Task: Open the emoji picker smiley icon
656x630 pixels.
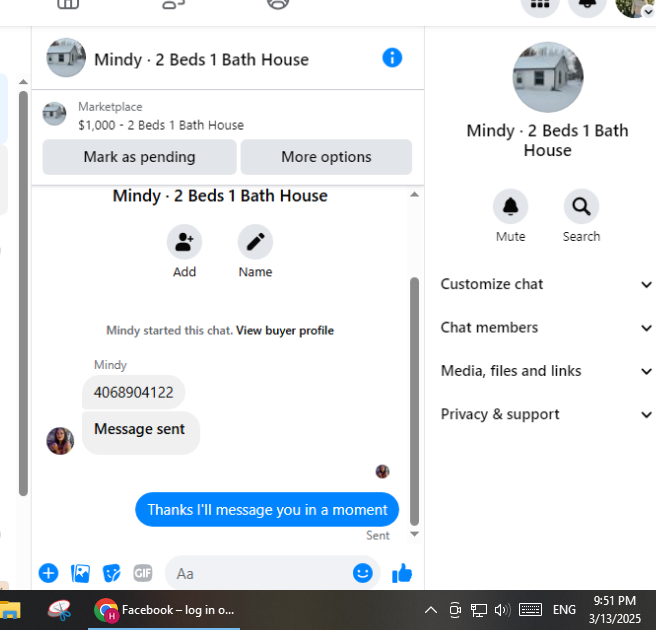Action: coord(363,573)
